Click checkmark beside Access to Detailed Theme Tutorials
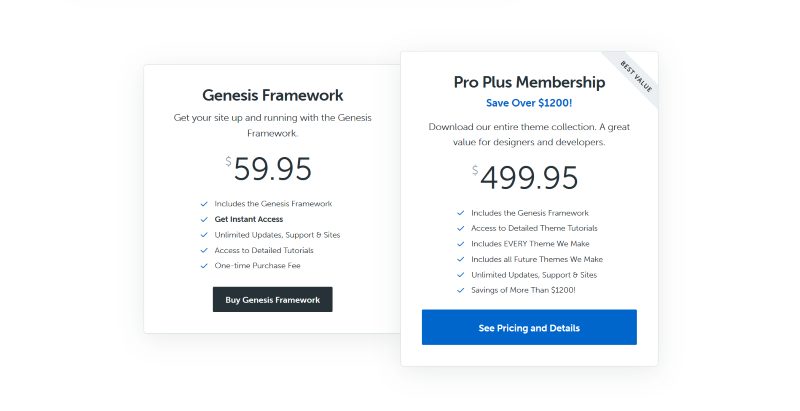Image resolution: width=800 pixels, height=411 pixels. tap(461, 228)
